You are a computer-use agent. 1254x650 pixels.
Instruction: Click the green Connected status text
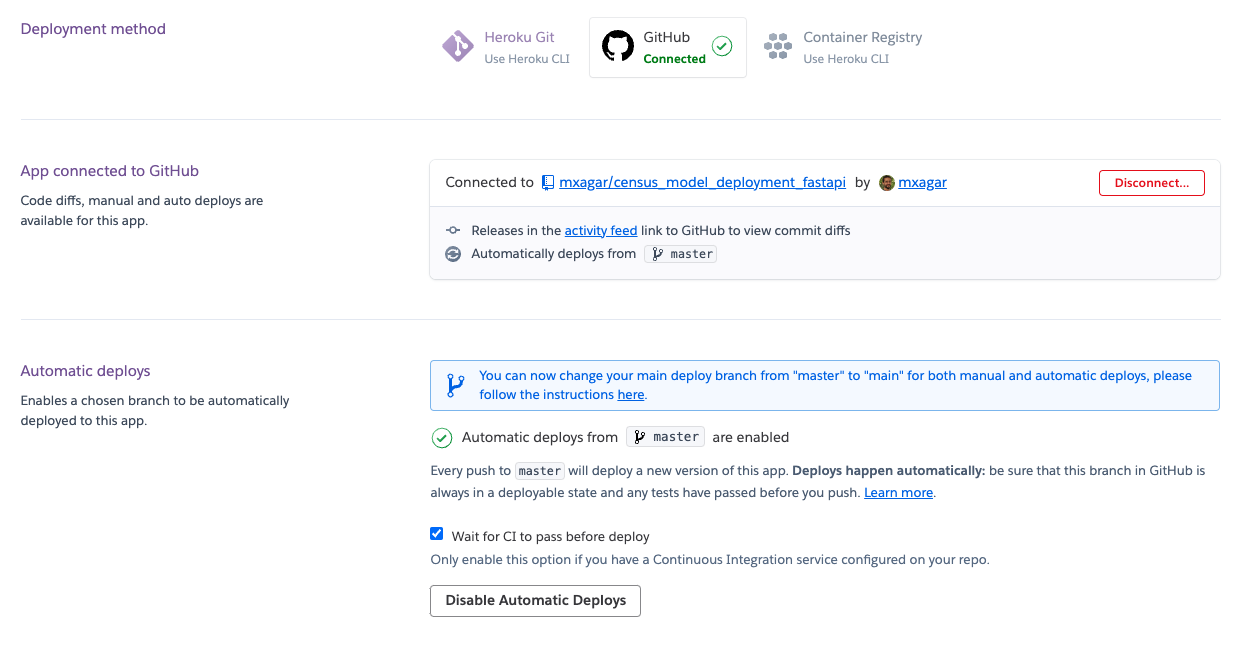point(674,59)
